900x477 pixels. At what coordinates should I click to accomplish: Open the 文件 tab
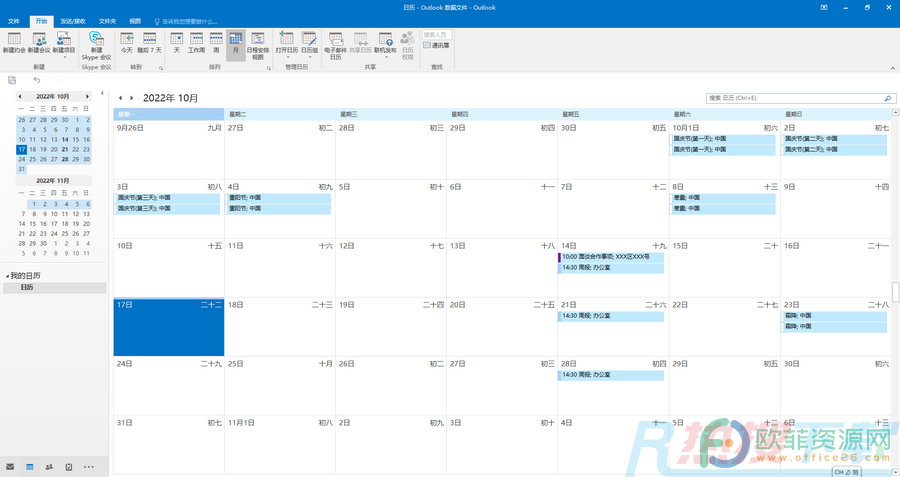point(14,21)
